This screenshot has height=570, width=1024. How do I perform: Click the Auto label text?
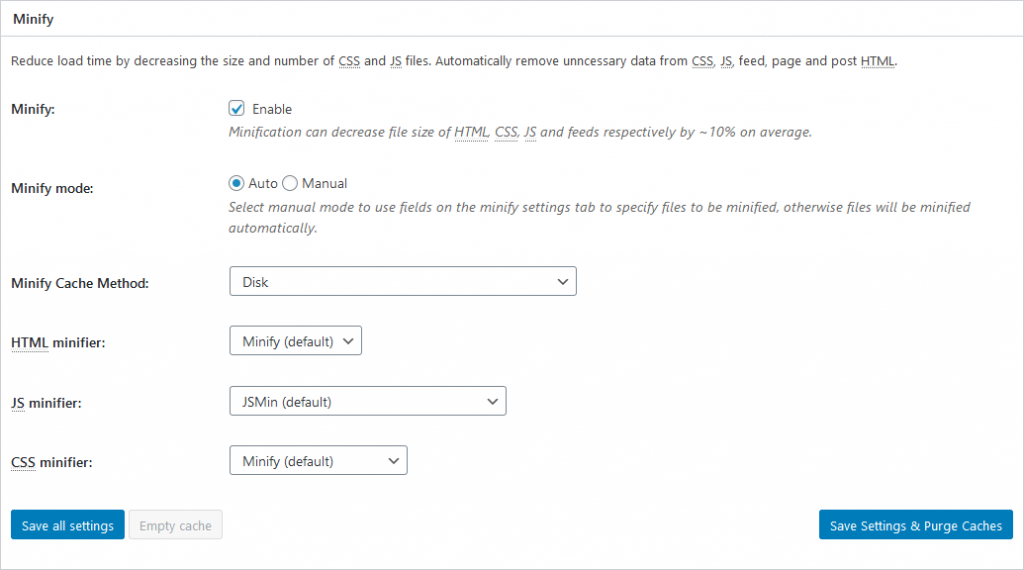tap(263, 183)
